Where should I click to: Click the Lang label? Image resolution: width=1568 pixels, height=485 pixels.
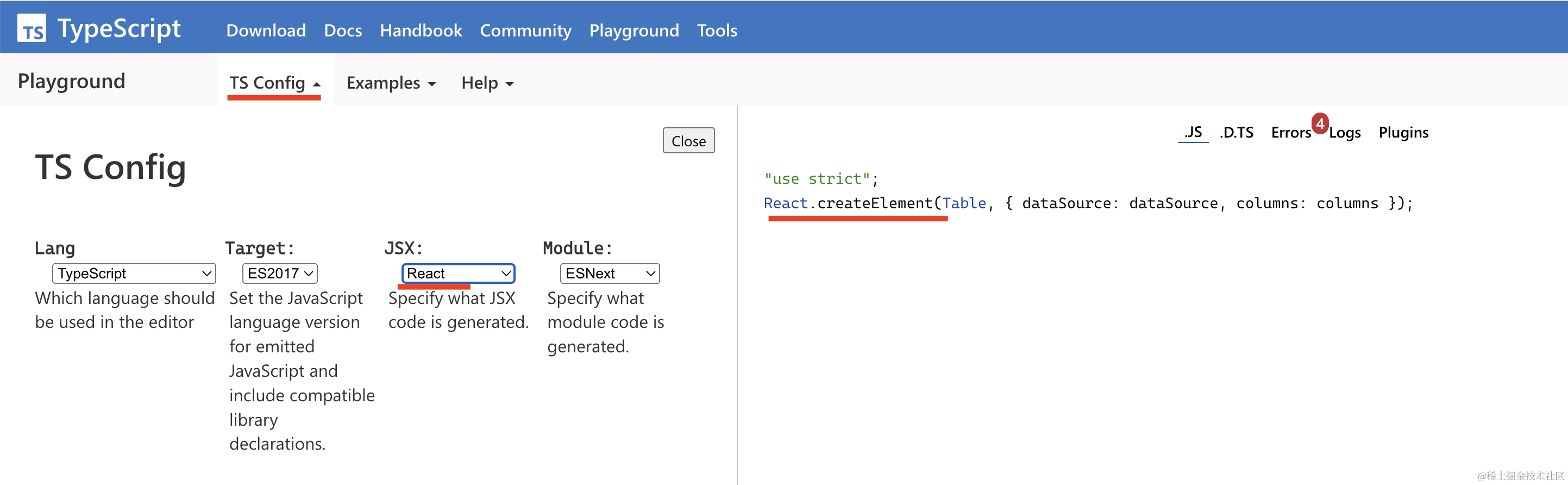[55, 248]
